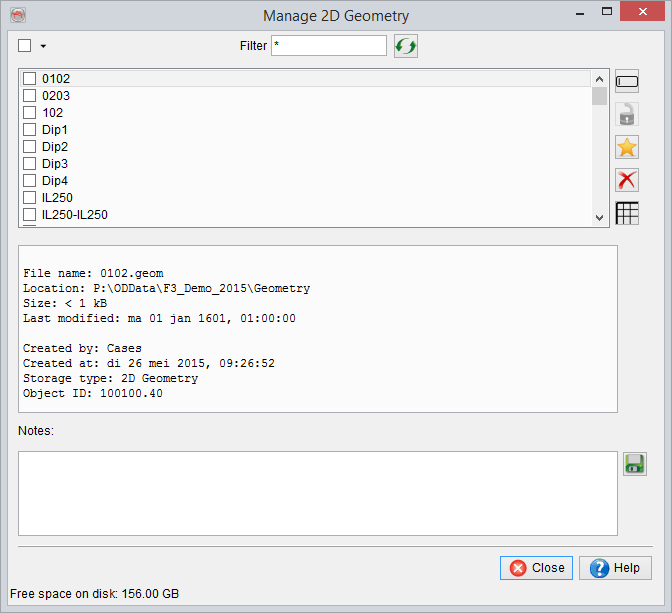The image size is (672, 613).
Task: Click the padlock read-only icon
Action: tap(627, 114)
